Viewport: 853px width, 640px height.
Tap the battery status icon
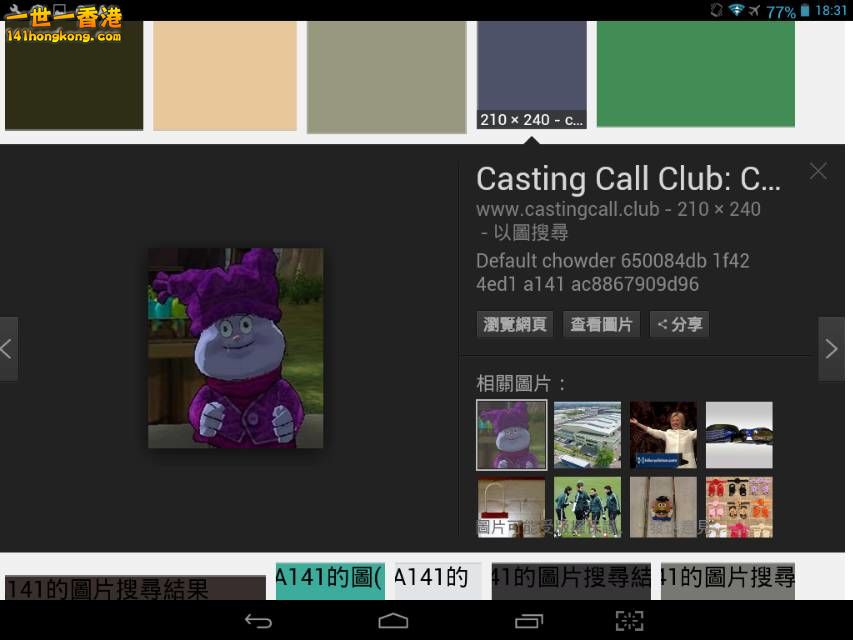point(805,10)
